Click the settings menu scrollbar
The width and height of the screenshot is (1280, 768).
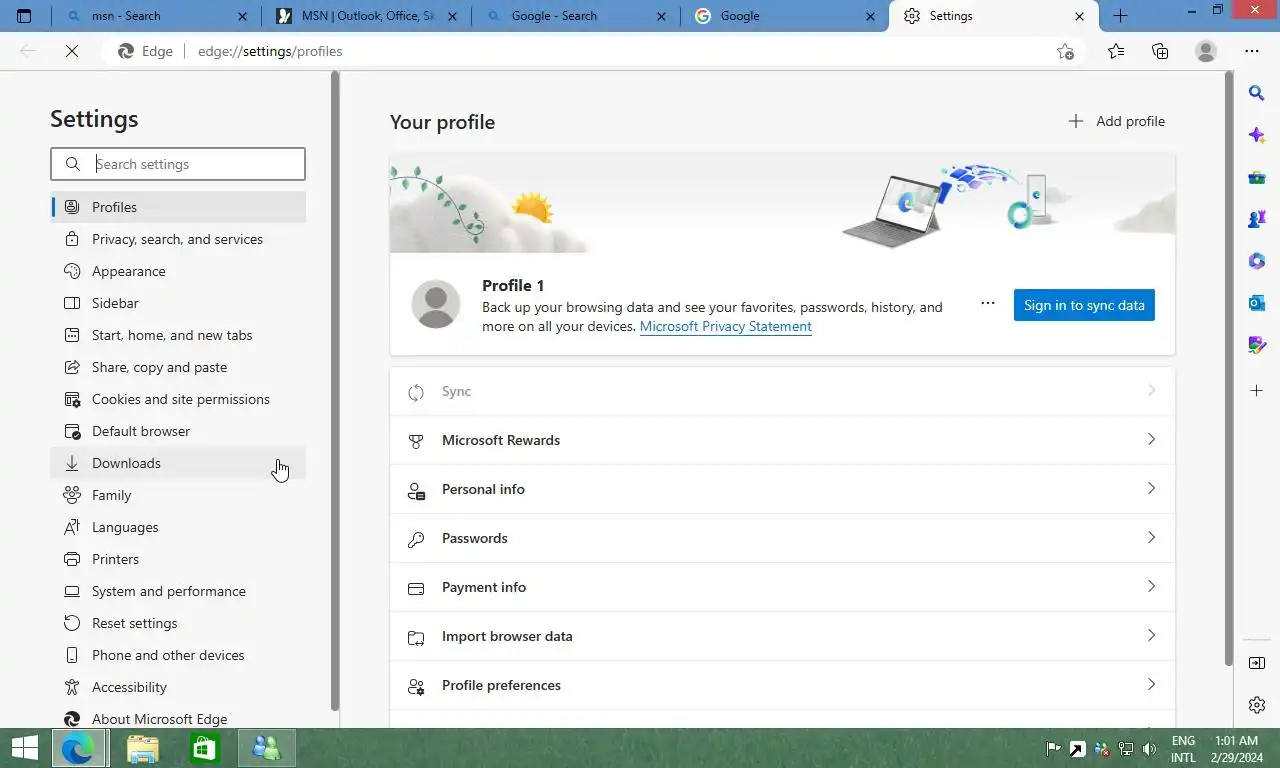pyautogui.click(x=335, y=390)
